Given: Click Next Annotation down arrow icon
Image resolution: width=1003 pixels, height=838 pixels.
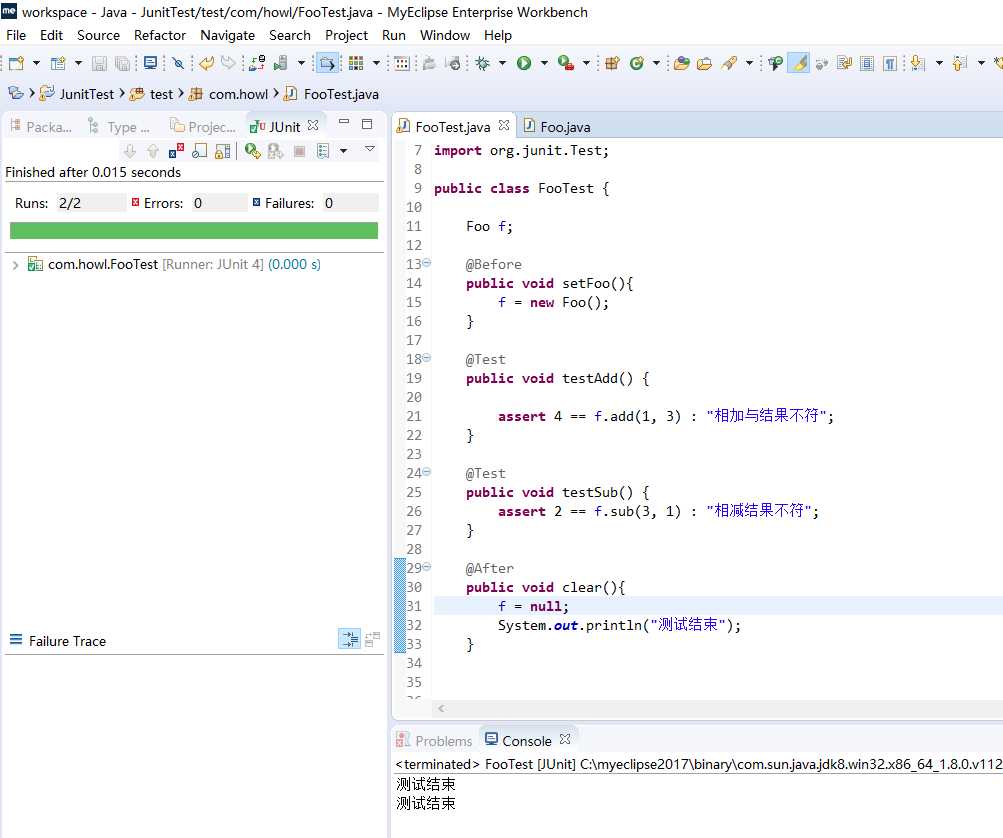Looking at the screenshot, I should click(918, 63).
